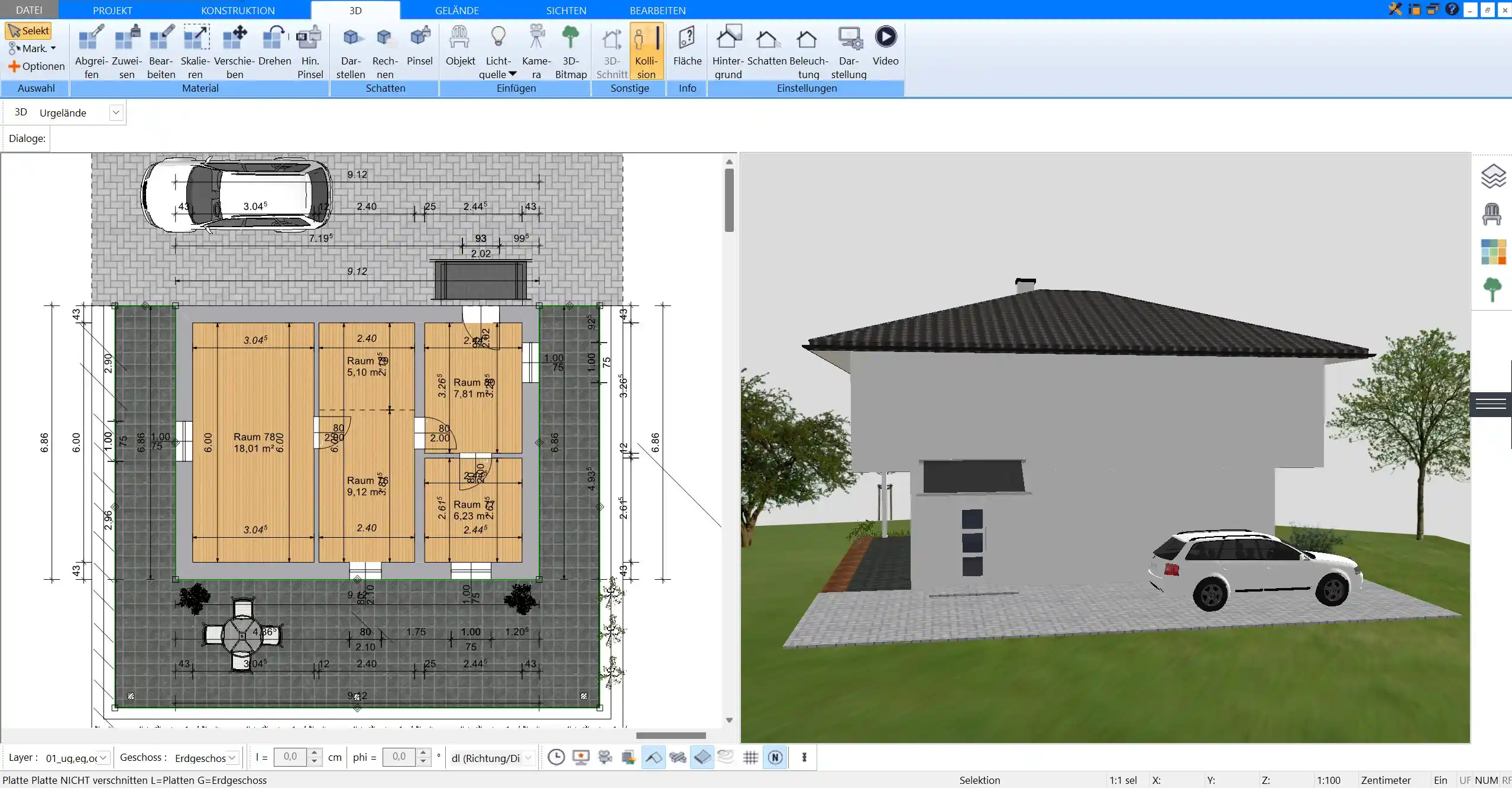Activate the Verschieben material move tool

click(235, 51)
